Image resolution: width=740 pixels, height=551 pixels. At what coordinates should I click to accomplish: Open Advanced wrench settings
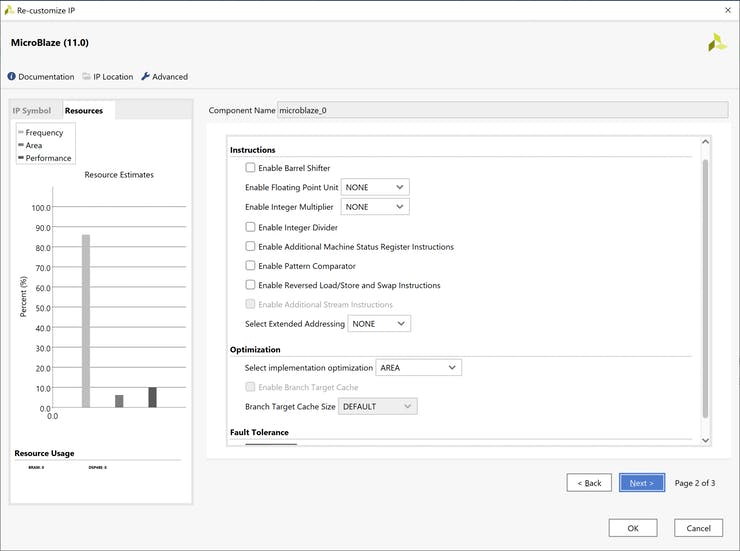click(146, 77)
